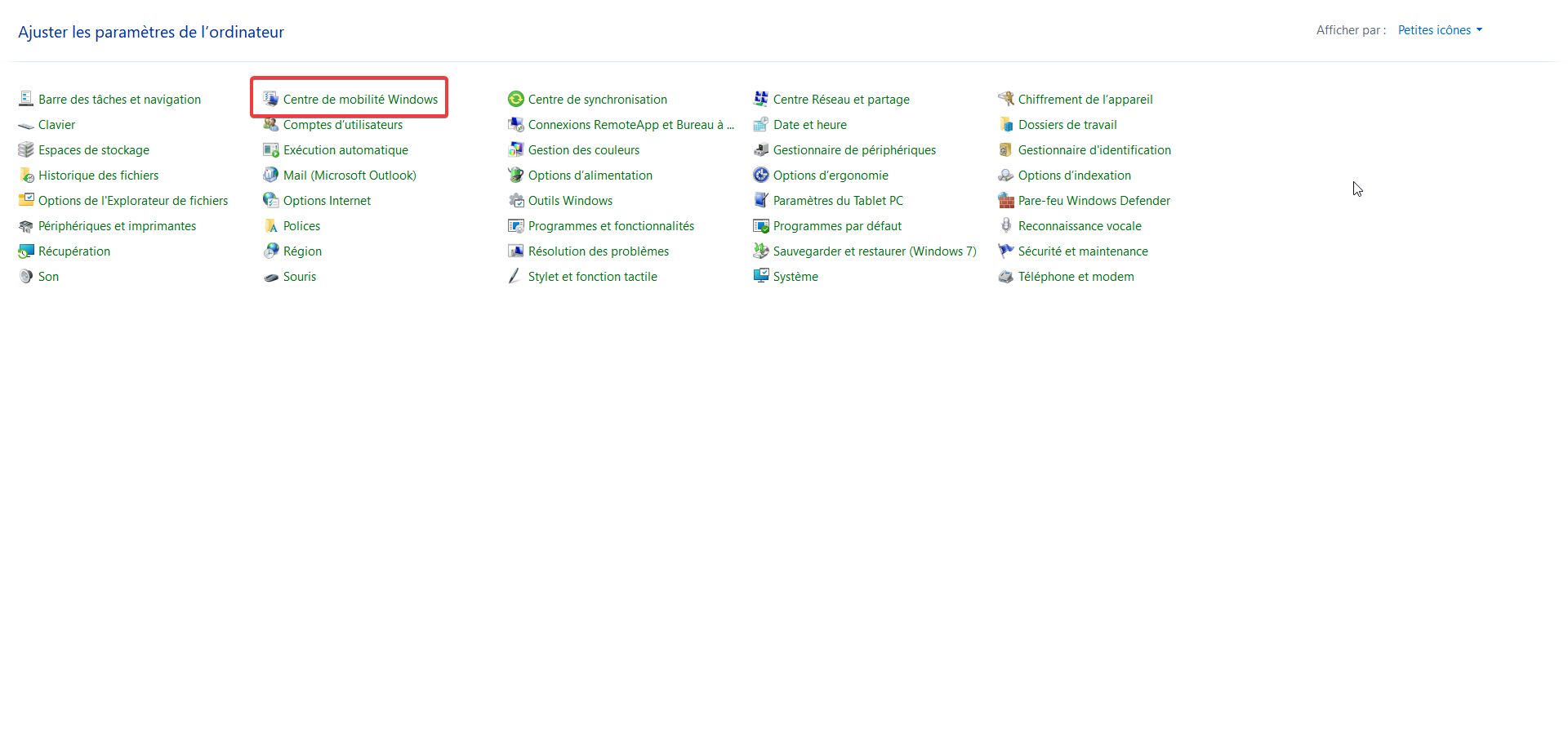Viewport: 1568px width, 756px height.
Task: Open Connexions RemoteApp et Bureau link
Action: (x=630, y=125)
